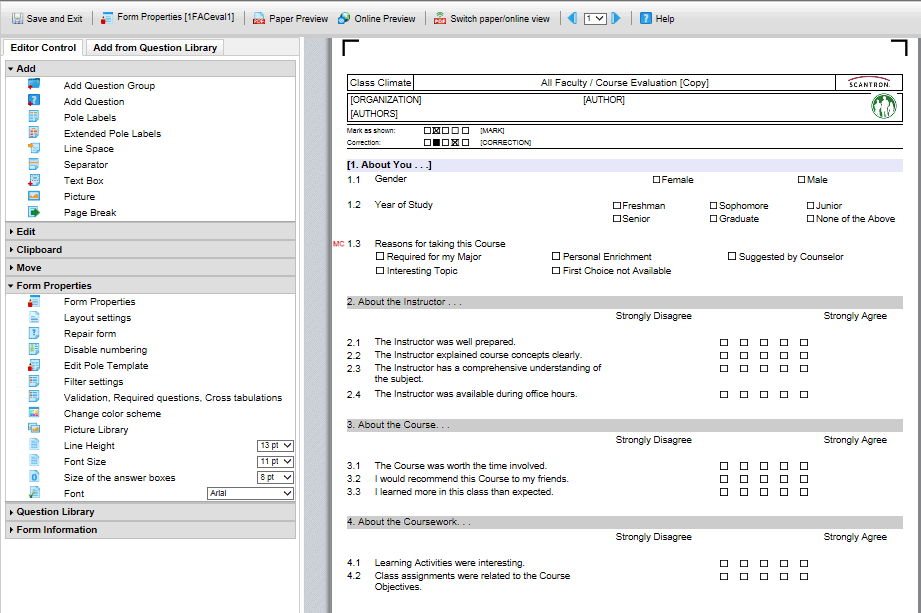
Task: Open the Font family dropdown showing Arial
Action: tap(251, 493)
